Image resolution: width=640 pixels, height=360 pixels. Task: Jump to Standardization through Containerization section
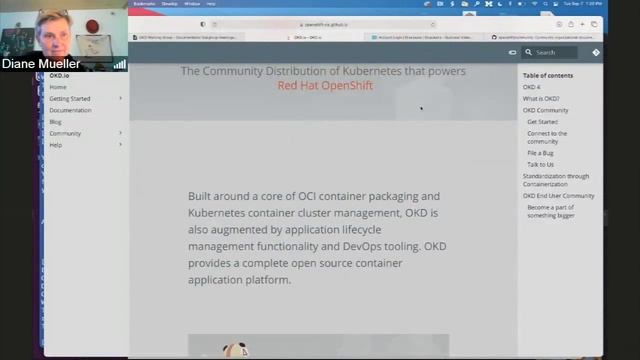[x=556, y=180]
